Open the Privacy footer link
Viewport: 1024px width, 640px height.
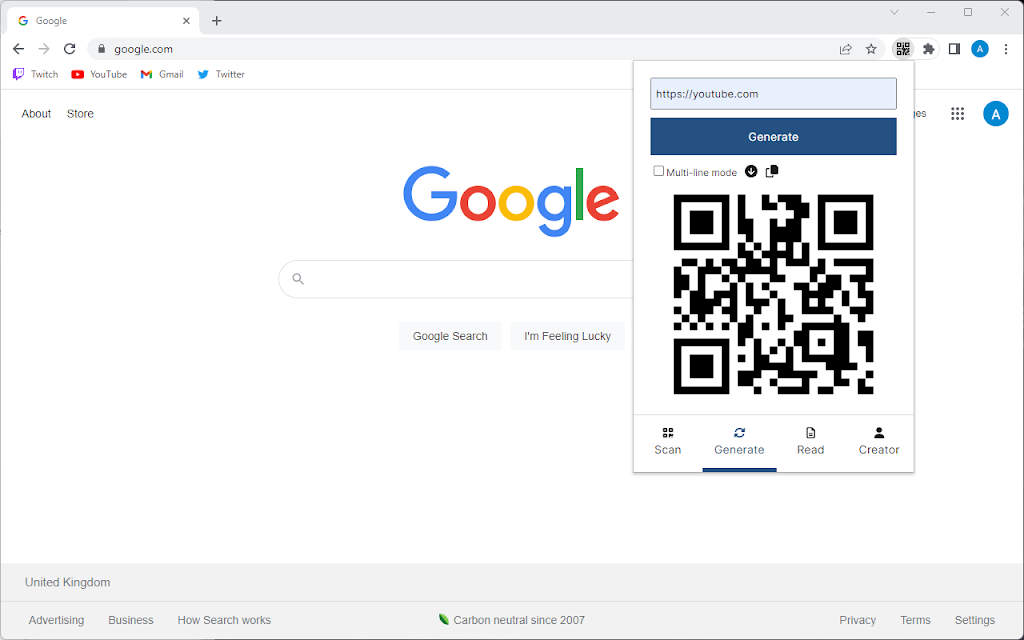tap(857, 620)
